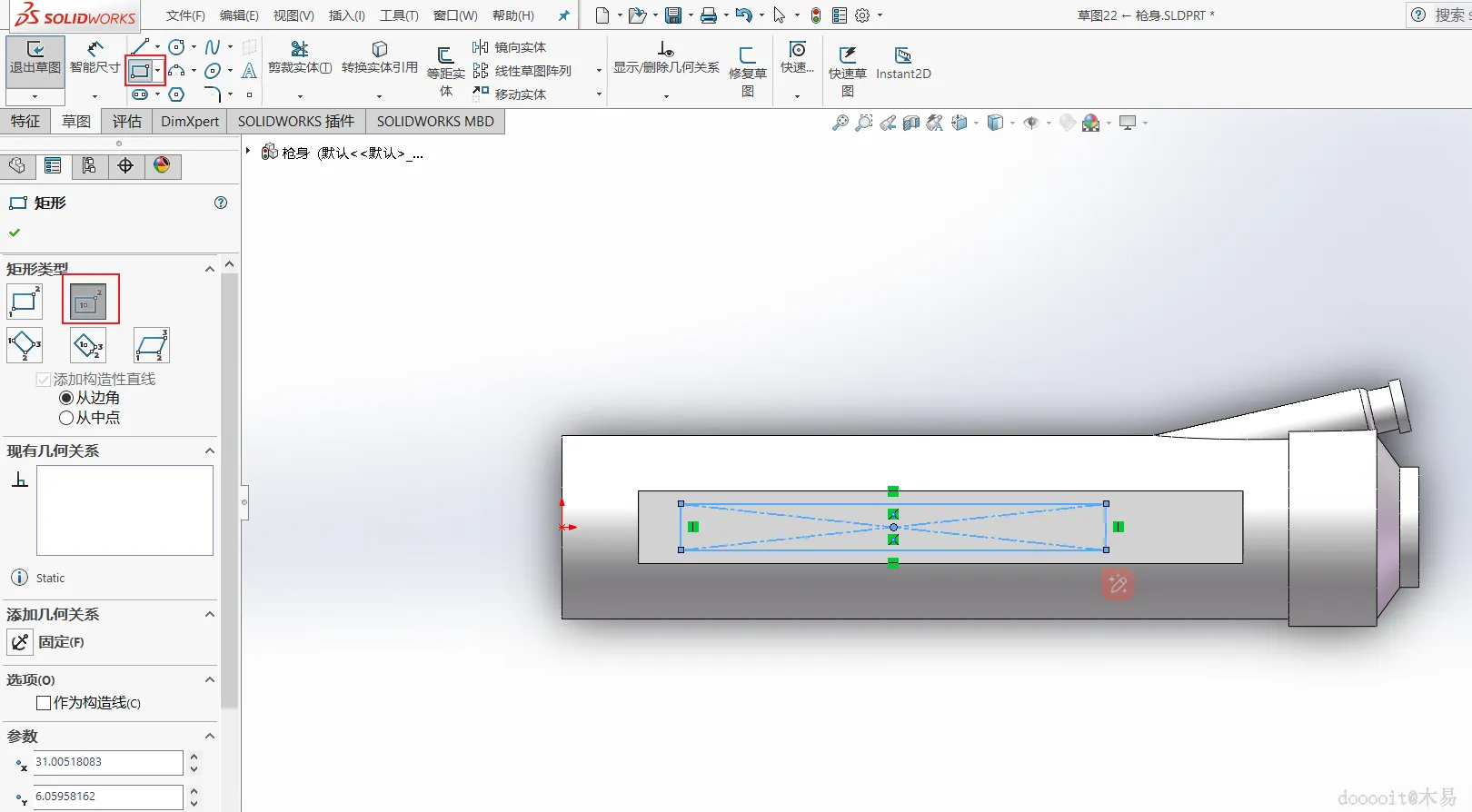
Task: Choose the Parallelogram type
Action: [152, 345]
